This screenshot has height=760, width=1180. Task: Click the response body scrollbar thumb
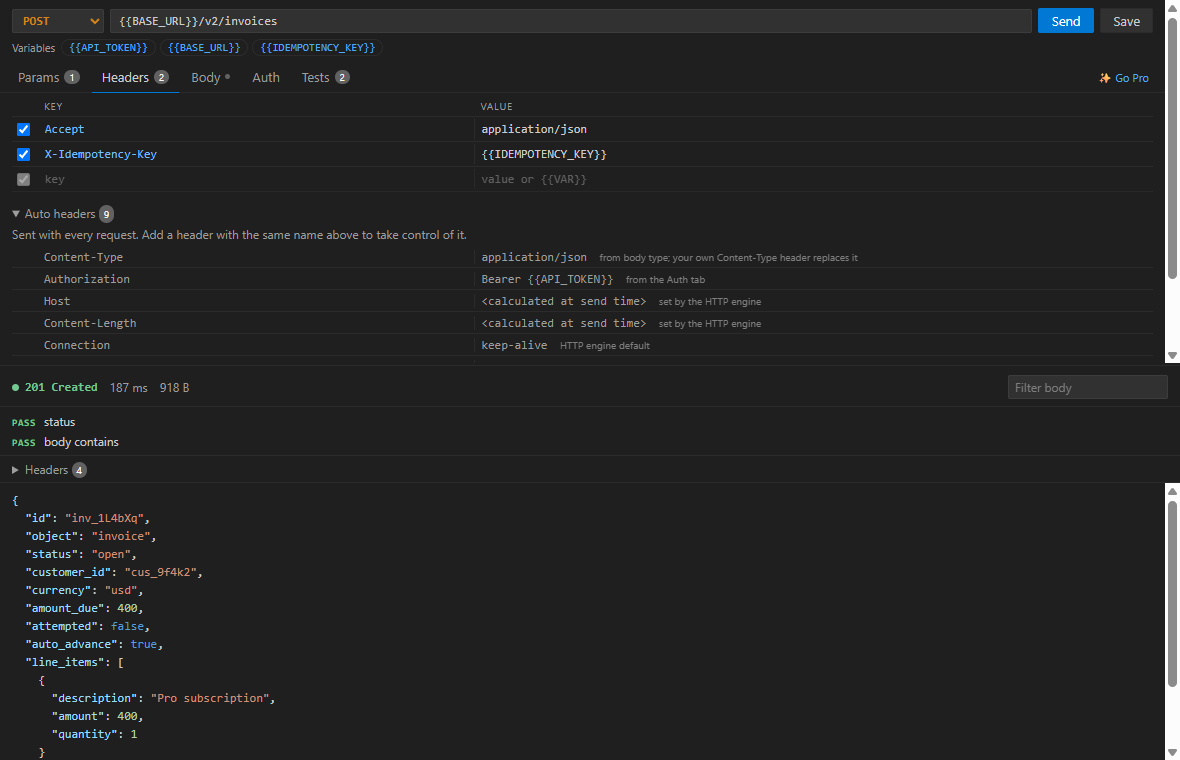pos(1172,594)
